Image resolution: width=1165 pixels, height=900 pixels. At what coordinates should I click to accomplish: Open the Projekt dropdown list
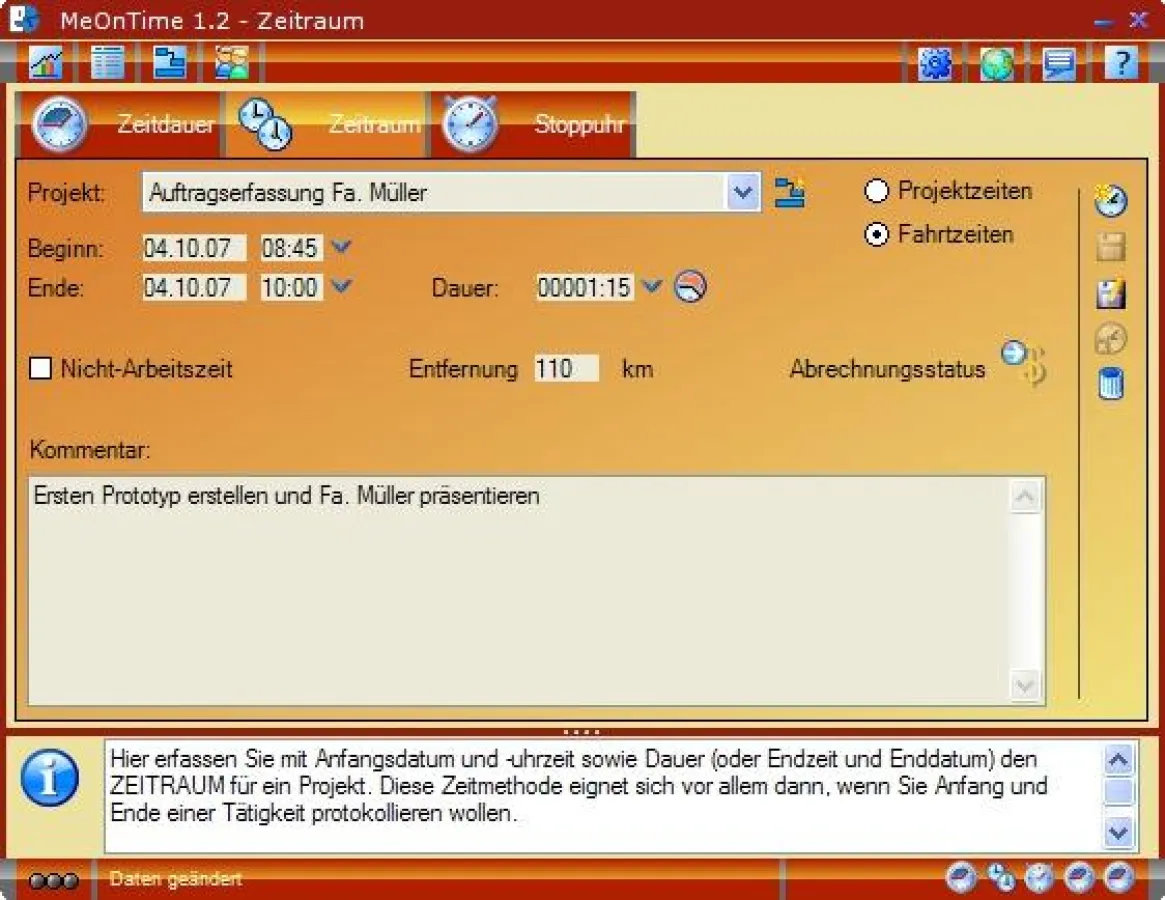pos(743,192)
